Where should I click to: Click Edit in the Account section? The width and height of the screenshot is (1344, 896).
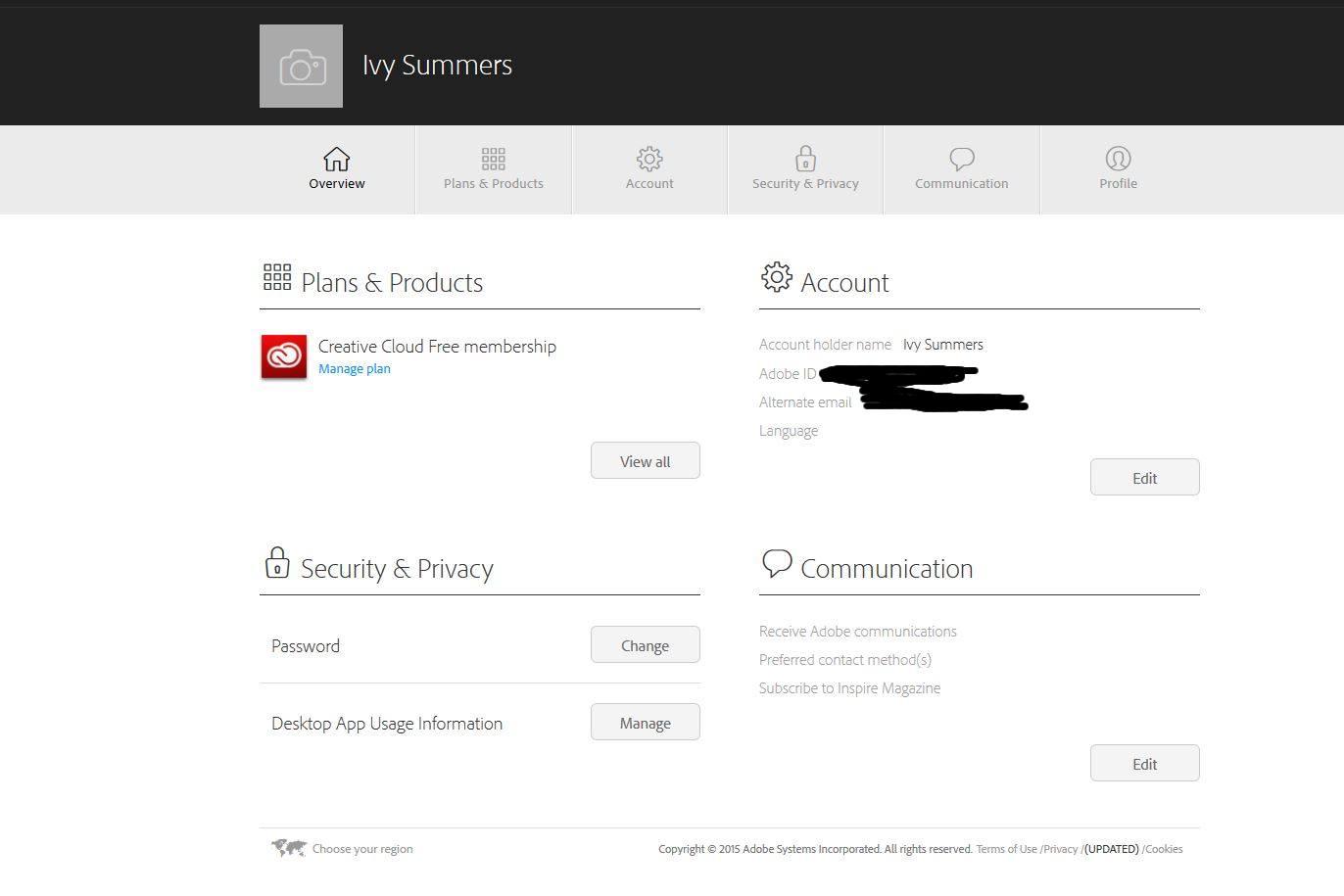[1145, 478]
